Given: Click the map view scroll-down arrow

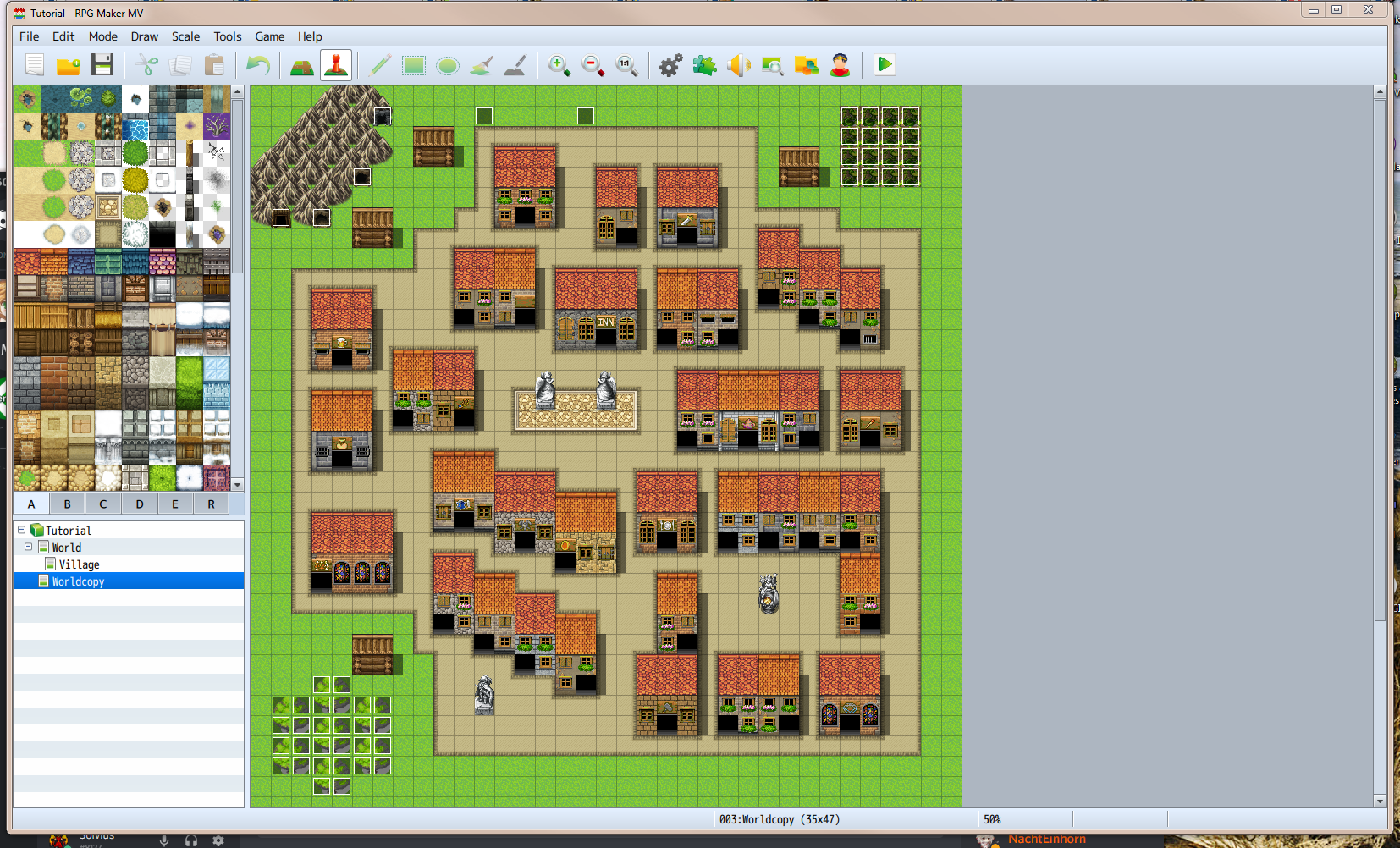Looking at the screenshot, I should pyautogui.click(x=1380, y=801).
